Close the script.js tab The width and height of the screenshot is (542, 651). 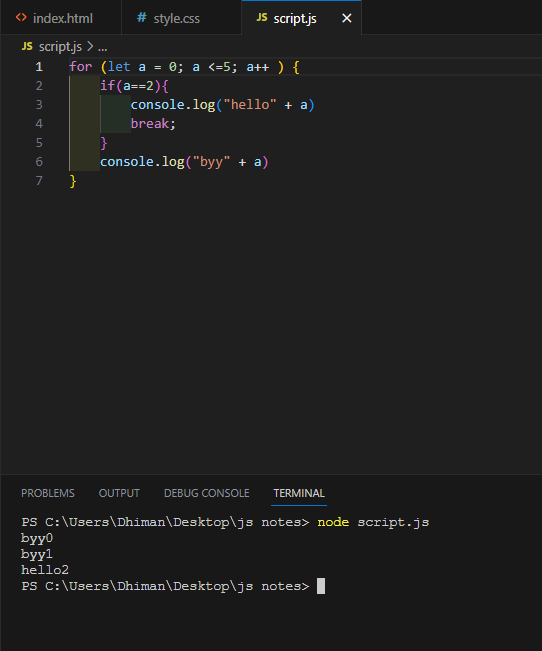(346, 18)
